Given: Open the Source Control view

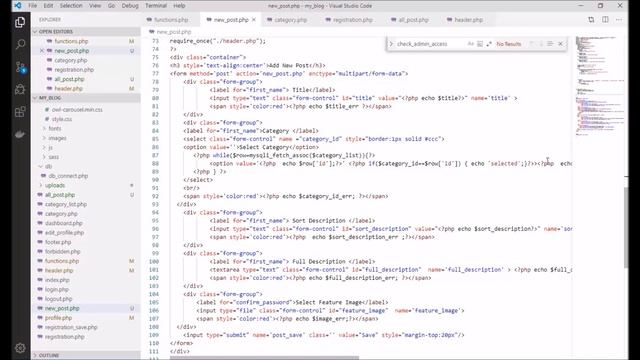Looking at the screenshot, I should tap(20, 67).
